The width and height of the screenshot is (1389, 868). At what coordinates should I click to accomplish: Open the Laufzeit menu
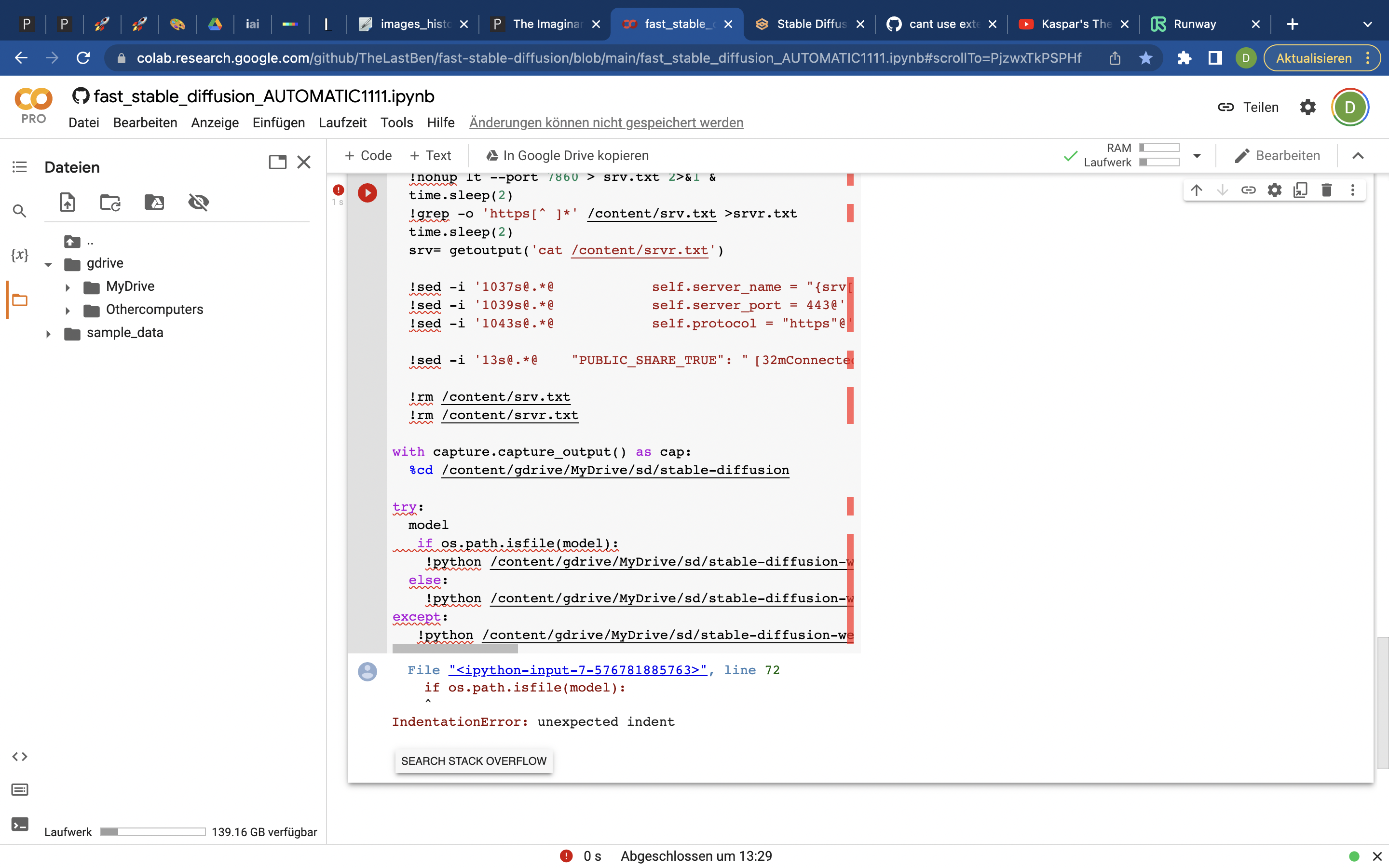(x=342, y=122)
